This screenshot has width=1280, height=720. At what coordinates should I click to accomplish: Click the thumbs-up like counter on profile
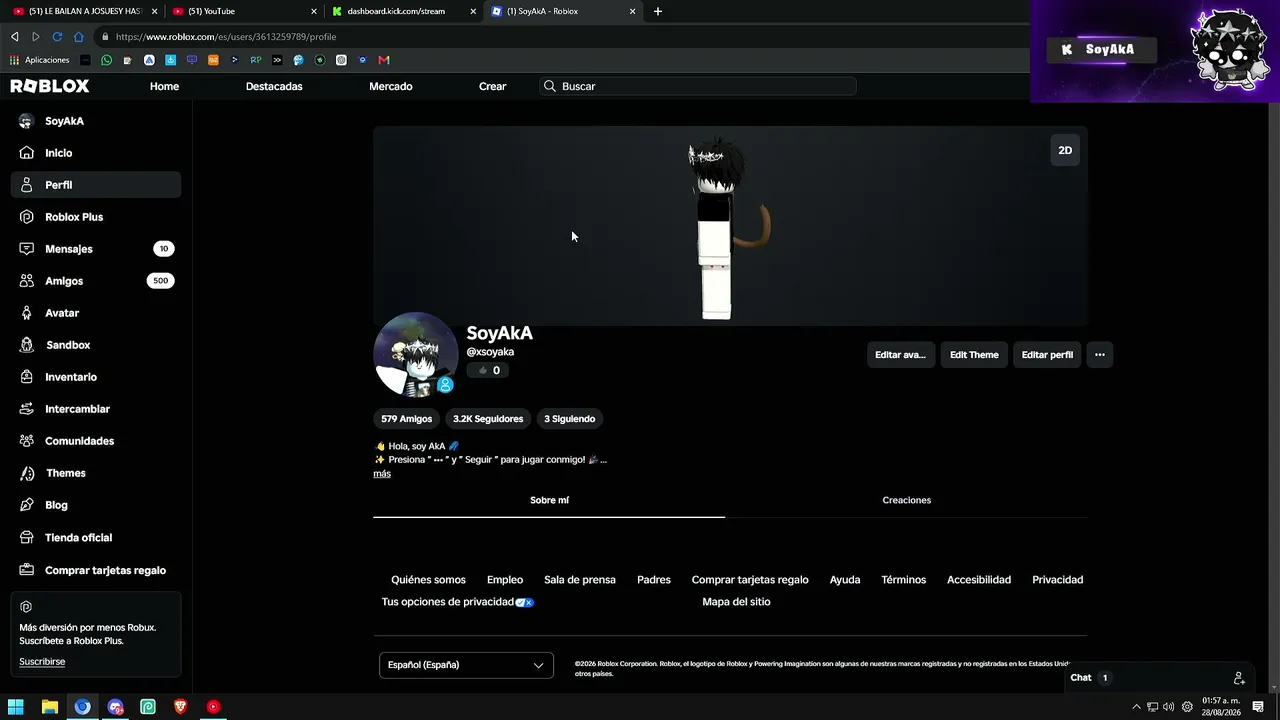[489, 371]
